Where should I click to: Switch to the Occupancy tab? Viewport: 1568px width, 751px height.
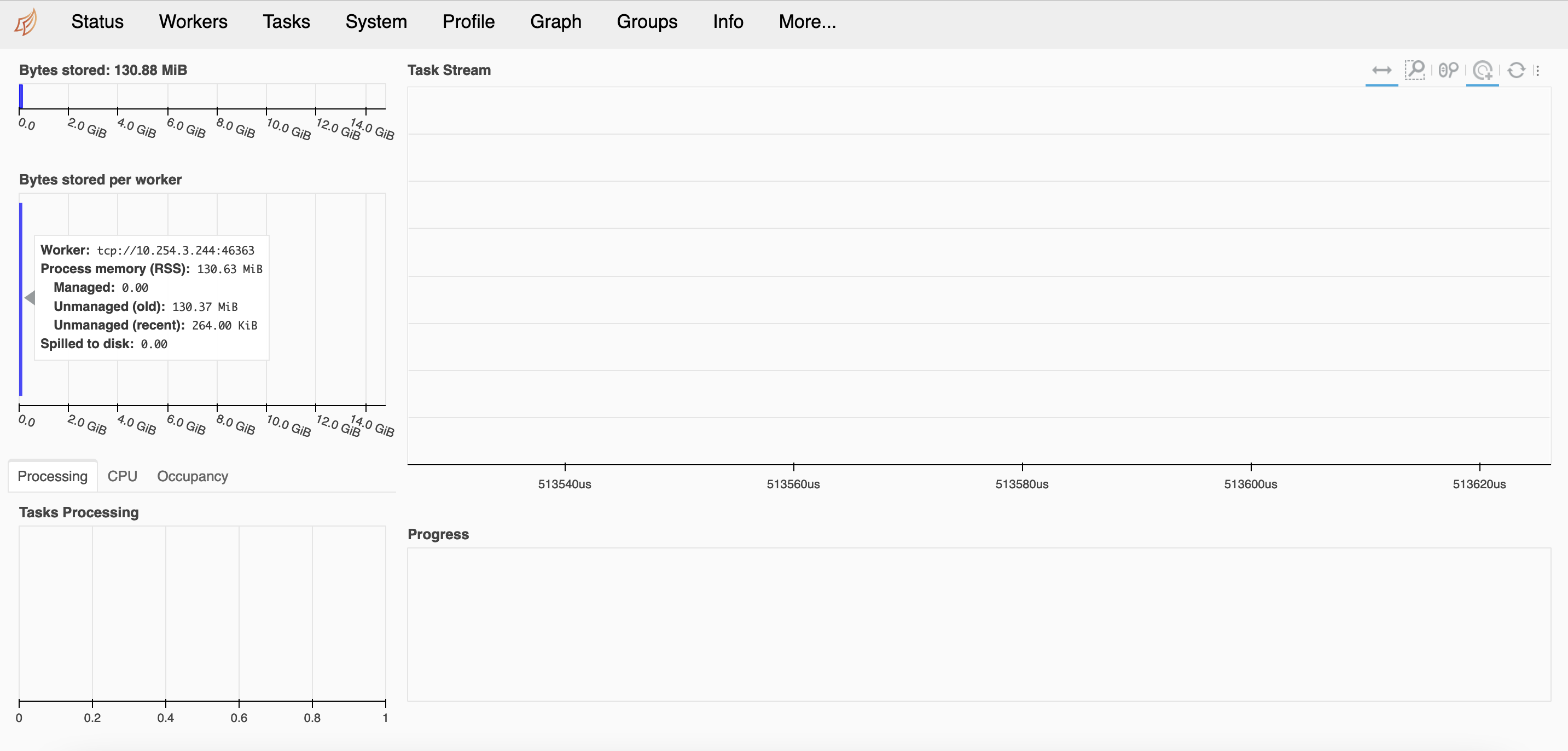pos(193,476)
